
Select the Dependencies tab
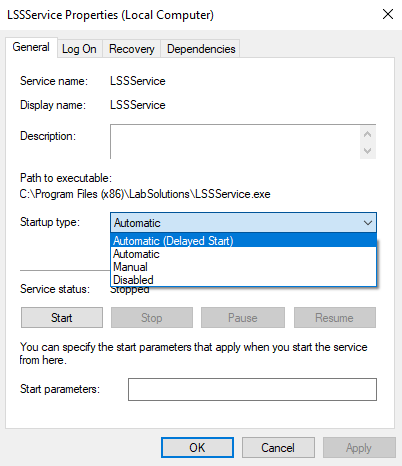(201, 49)
